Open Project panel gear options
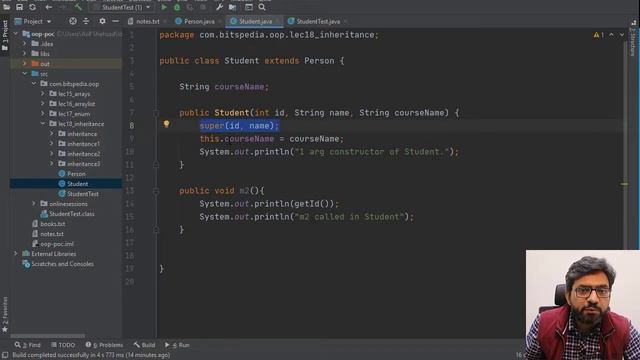The image size is (640, 360). point(102,21)
